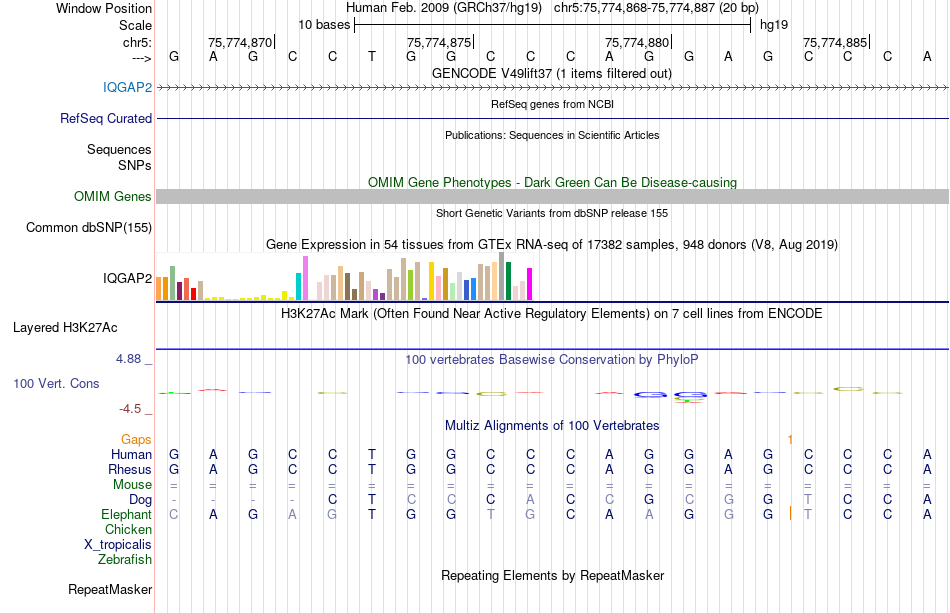Click the T base in chr5 reference sequence
This screenshot has width=950, height=613.
pyautogui.click(x=372, y=57)
